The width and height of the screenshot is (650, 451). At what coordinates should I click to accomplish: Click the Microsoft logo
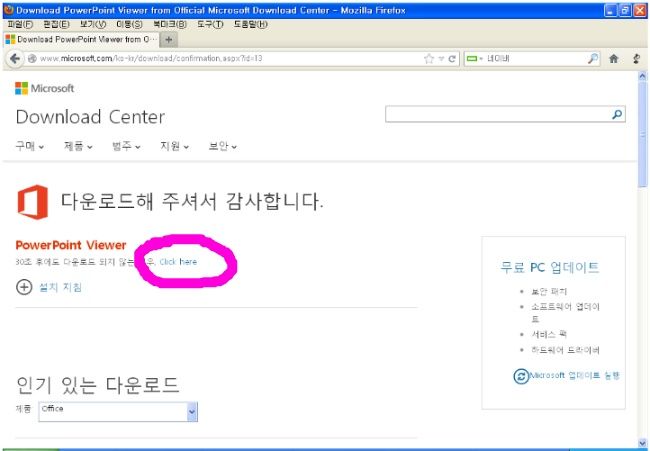pos(44,88)
